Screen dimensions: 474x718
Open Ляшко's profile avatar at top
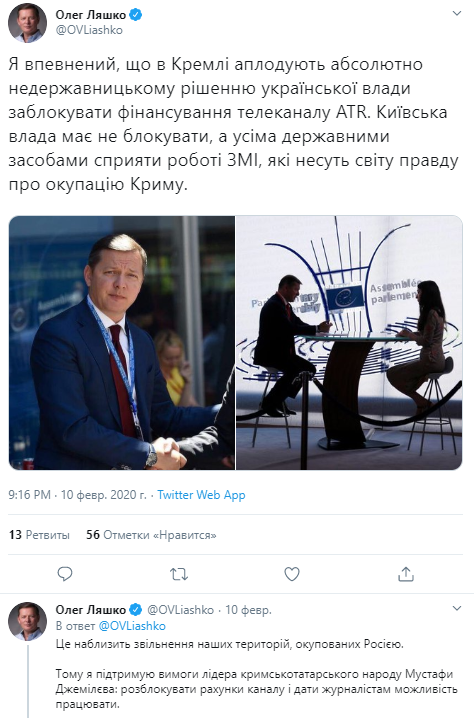click(x=27, y=22)
